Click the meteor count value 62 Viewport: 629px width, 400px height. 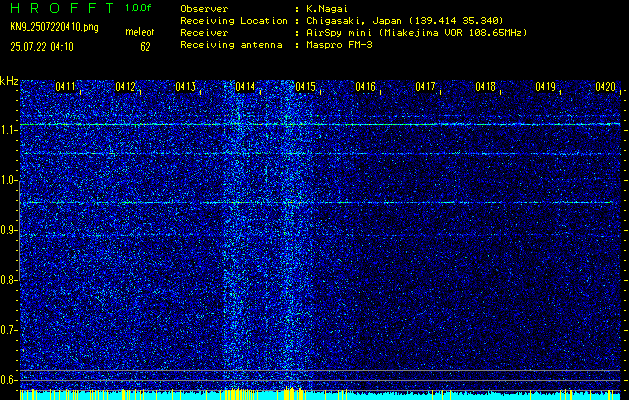145,47
